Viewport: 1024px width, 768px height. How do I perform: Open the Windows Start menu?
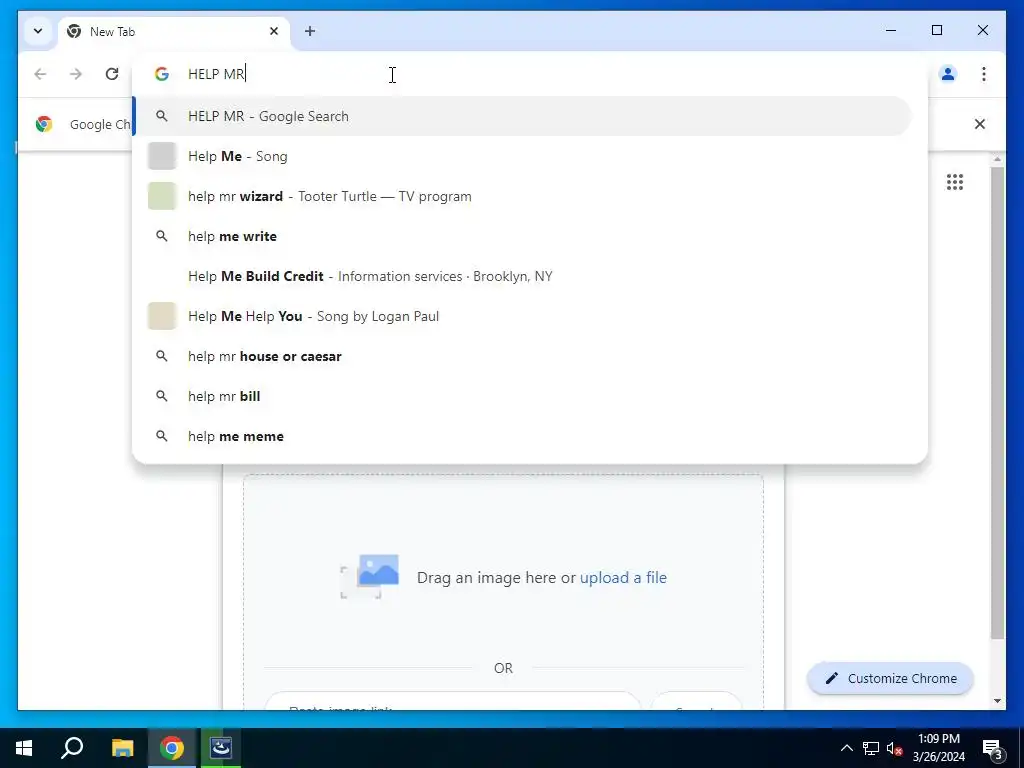click(24, 748)
